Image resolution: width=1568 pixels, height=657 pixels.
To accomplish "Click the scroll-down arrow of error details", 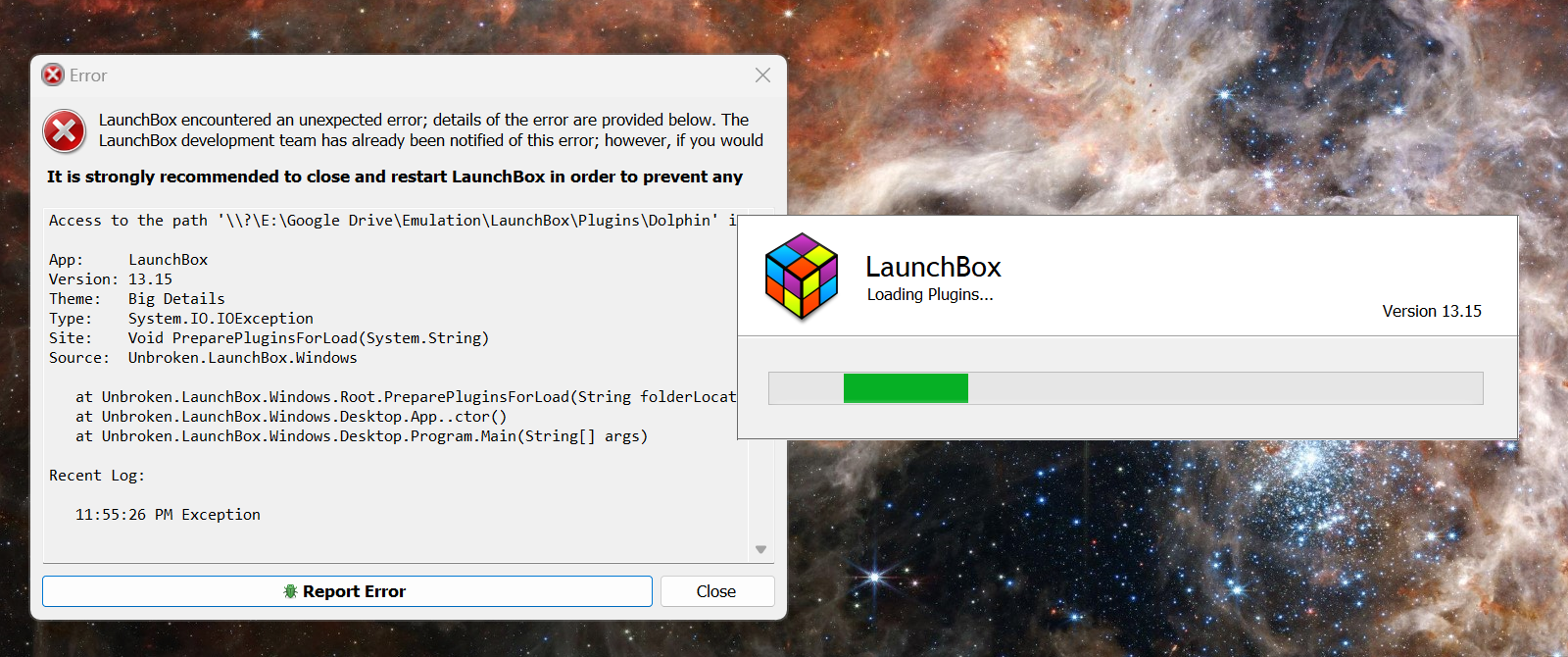I will (x=760, y=549).
